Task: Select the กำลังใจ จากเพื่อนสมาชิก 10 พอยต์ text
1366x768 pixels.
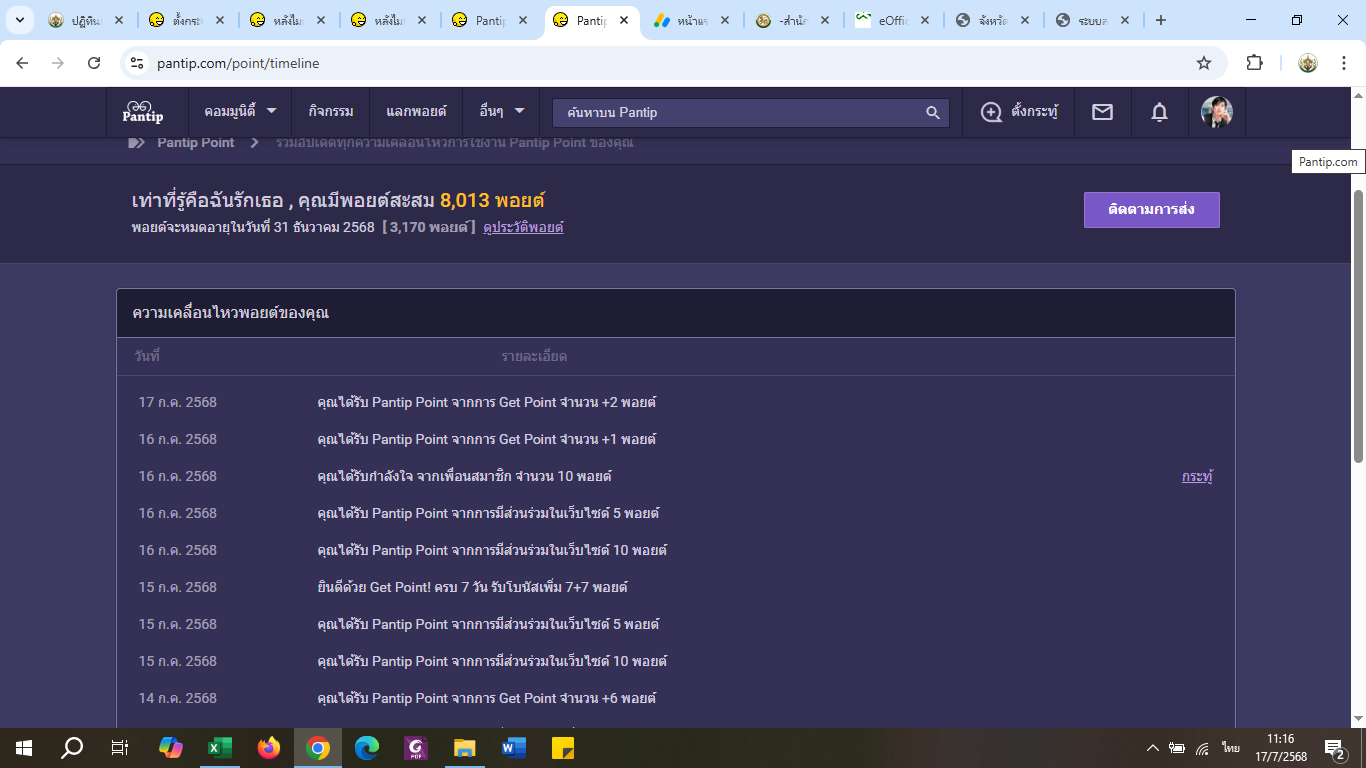Action: pyautogui.click(x=464, y=476)
